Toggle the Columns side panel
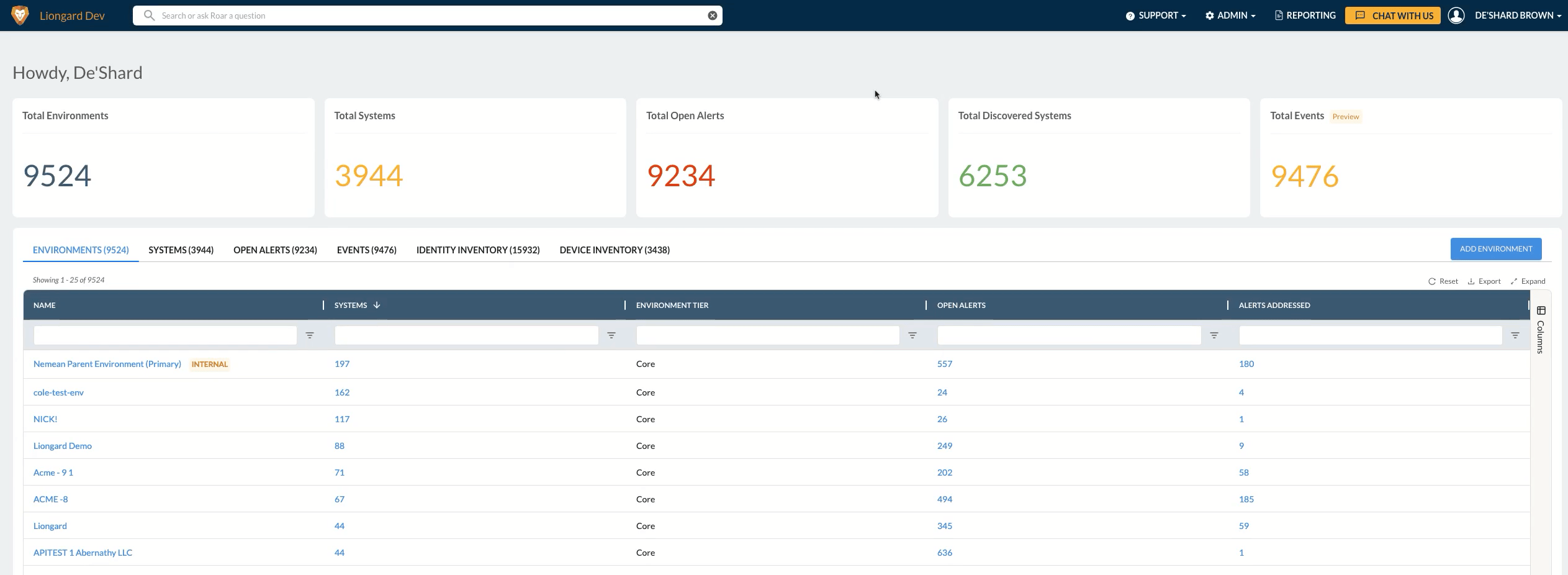Viewport: 1568px width, 575px height. (1540, 329)
